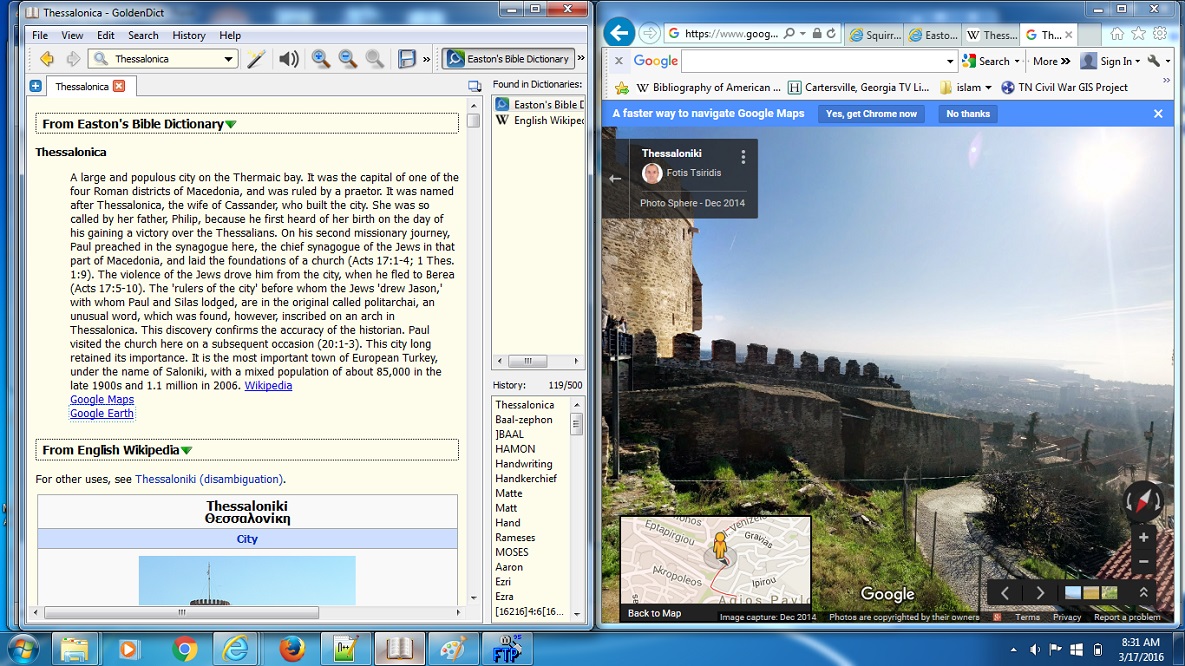Click Back to Map on minimap
Viewport: 1185px width, 666px height.
click(x=654, y=613)
